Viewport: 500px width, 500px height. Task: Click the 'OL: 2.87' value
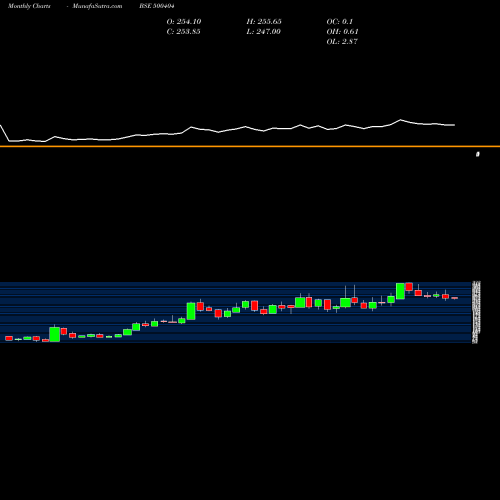342,42
